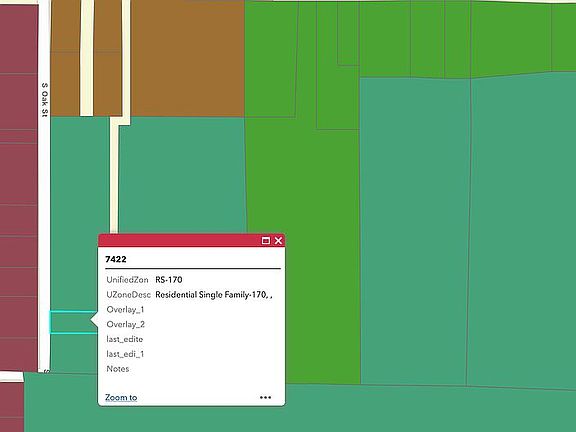Click the UnifiedZon field label
This screenshot has width=576, height=432.
tap(127, 280)
